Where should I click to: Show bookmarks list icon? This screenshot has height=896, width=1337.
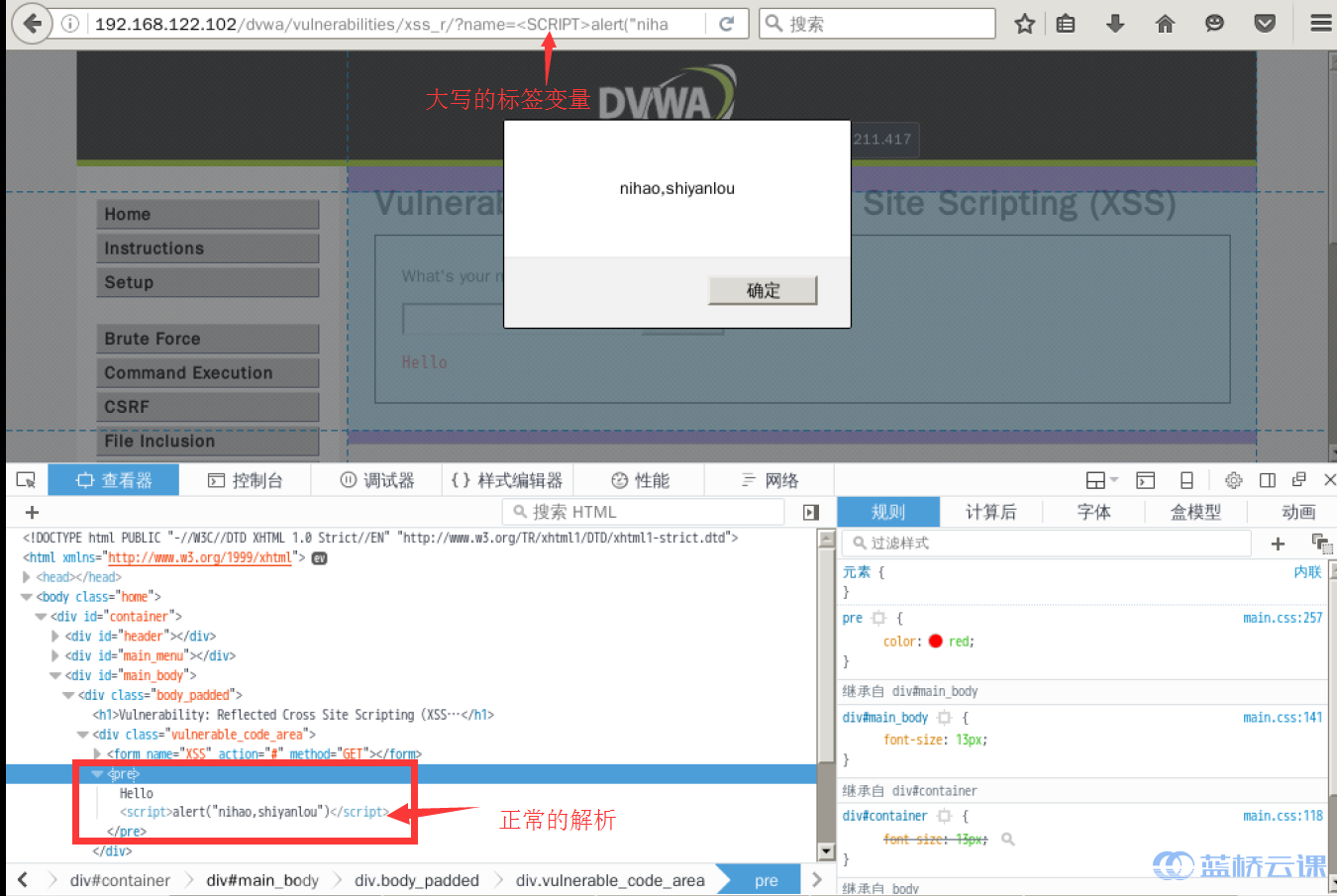tap(1067, 24)
